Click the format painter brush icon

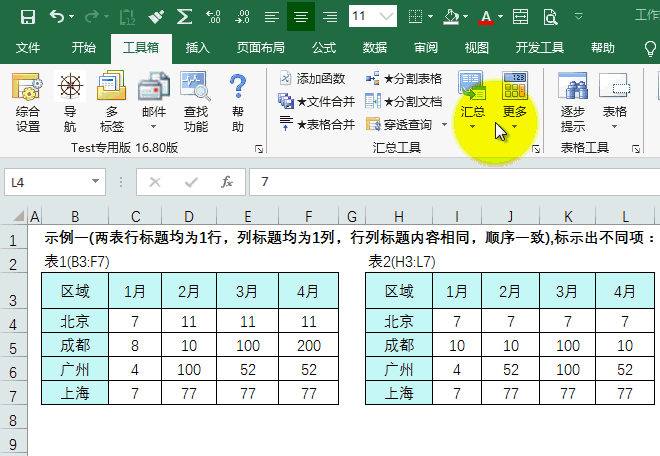coord(155,16)
